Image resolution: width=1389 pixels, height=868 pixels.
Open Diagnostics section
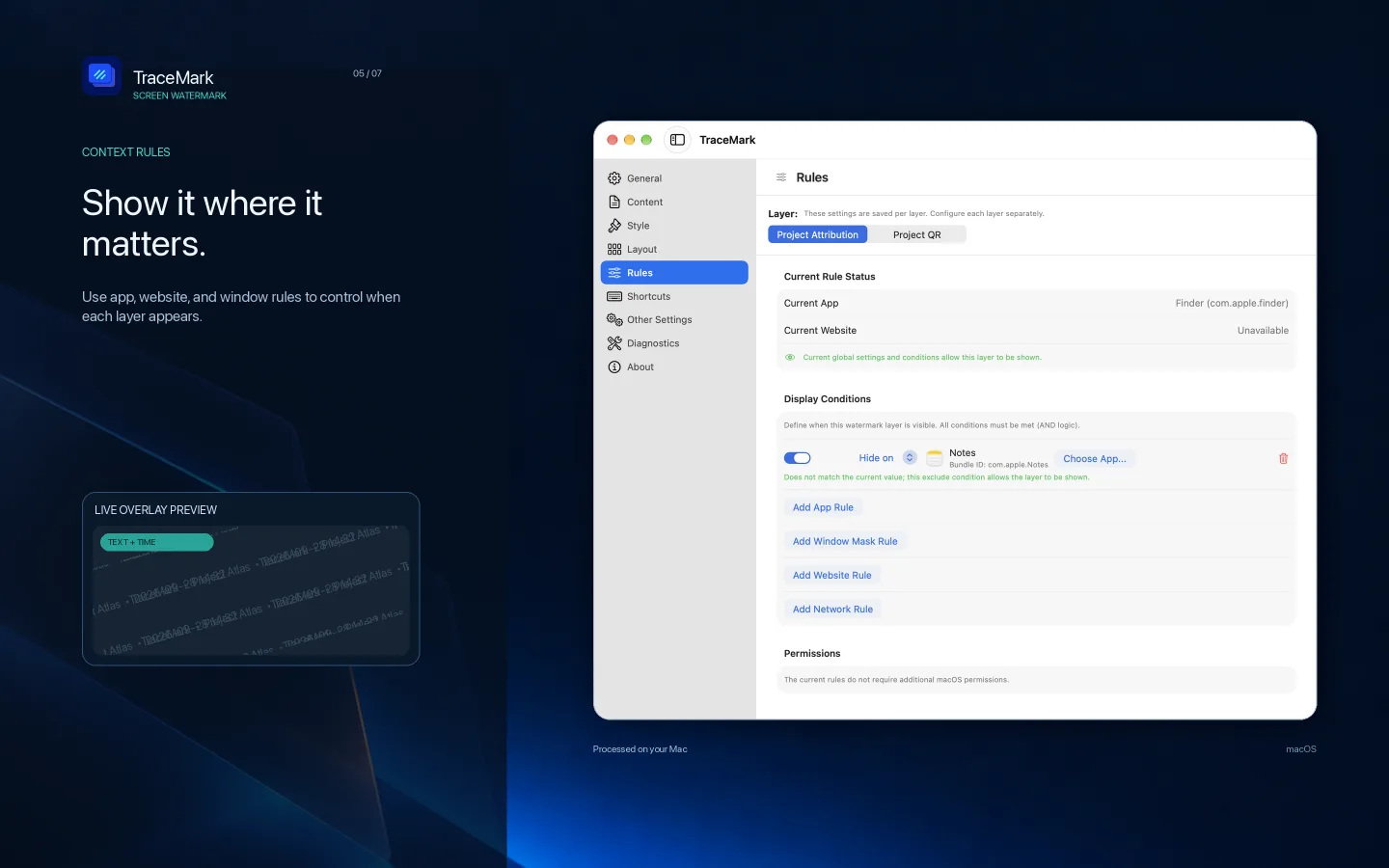(674, 343)
